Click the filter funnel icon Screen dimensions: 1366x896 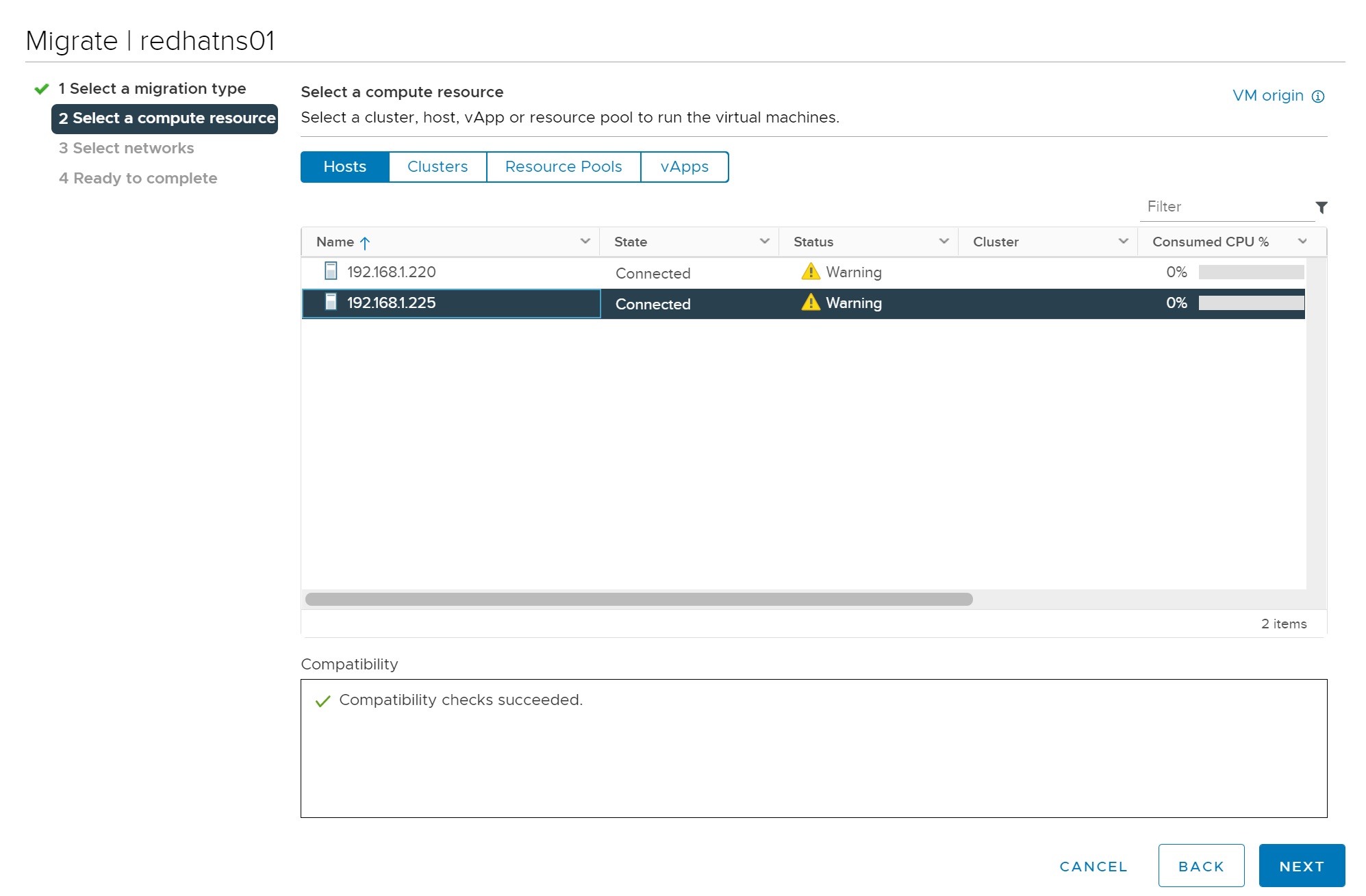(x=1321, y=207)
